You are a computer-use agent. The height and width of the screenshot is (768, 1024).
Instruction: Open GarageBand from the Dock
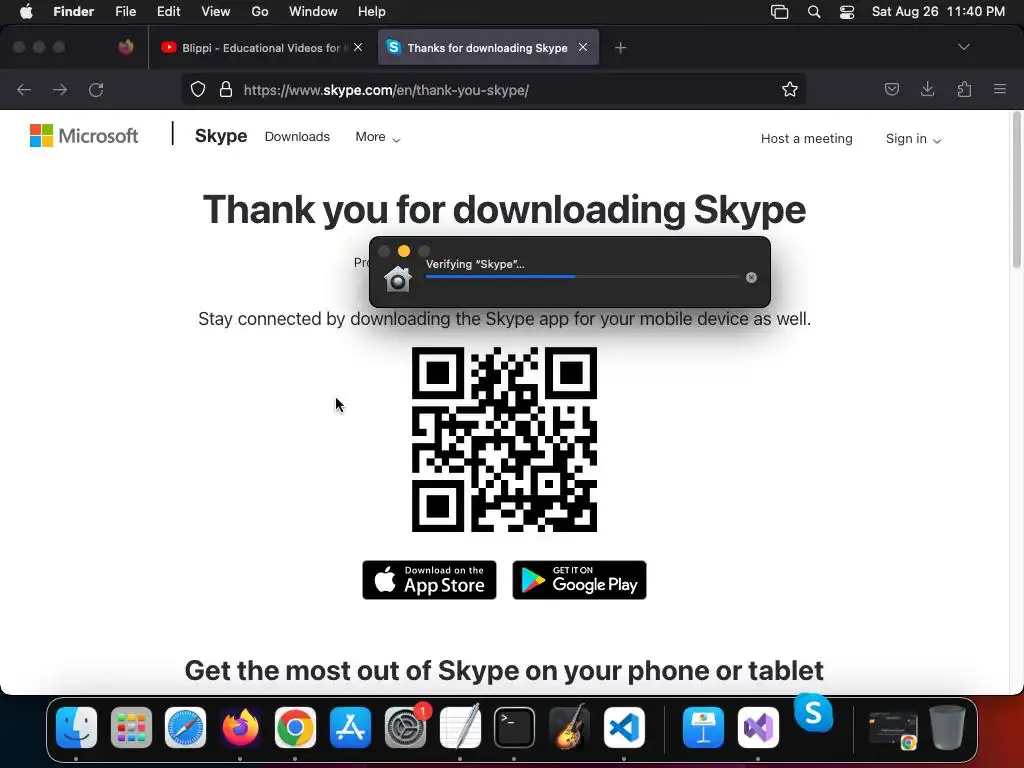pyautogui.click(x=569, y=728)
